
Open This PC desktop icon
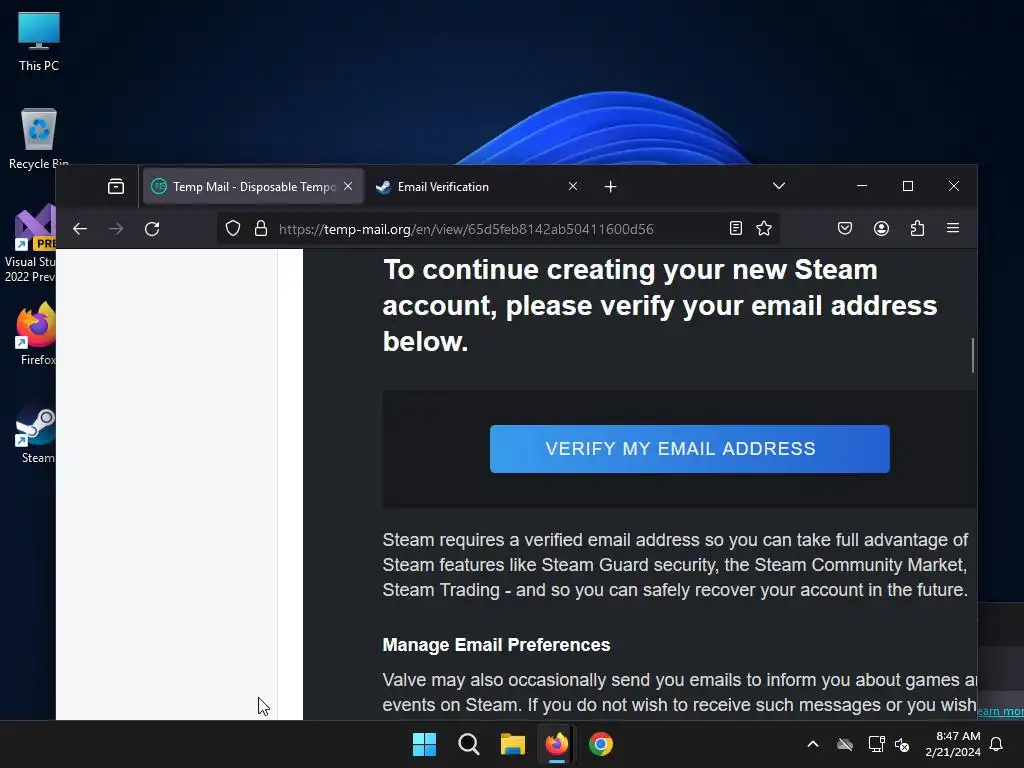[x=39, y=41]
